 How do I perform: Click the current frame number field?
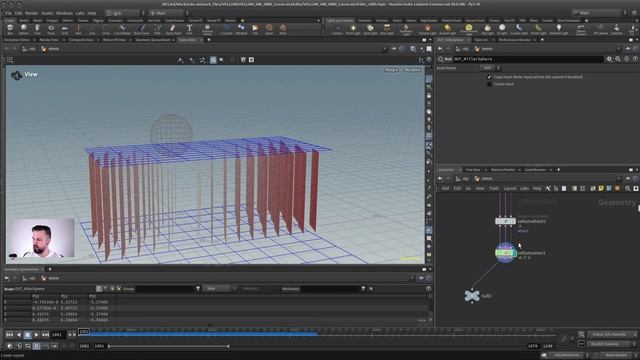coord(57,335)
